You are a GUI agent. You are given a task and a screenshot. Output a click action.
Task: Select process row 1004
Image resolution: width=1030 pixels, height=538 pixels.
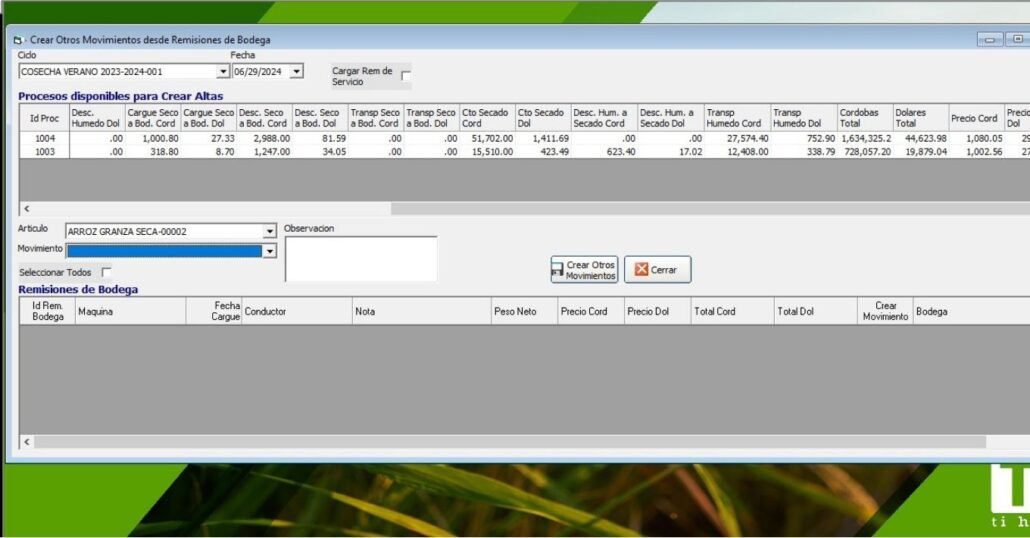45,139
